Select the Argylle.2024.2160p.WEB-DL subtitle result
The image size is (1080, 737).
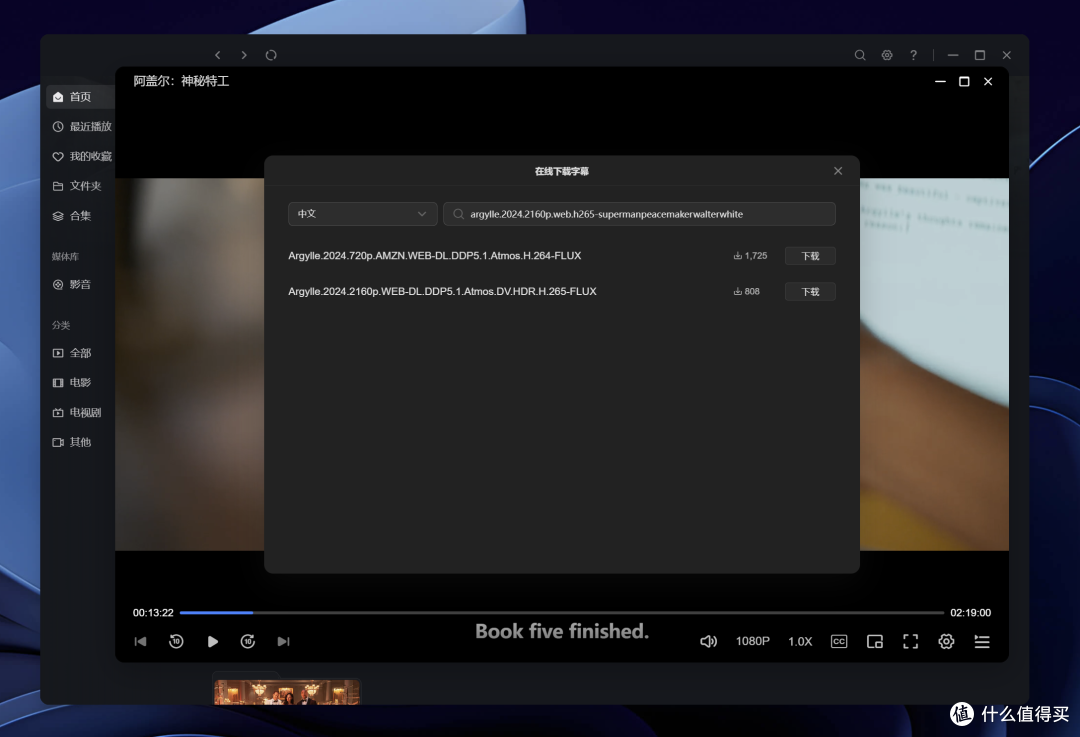click(x=442, y=291)
